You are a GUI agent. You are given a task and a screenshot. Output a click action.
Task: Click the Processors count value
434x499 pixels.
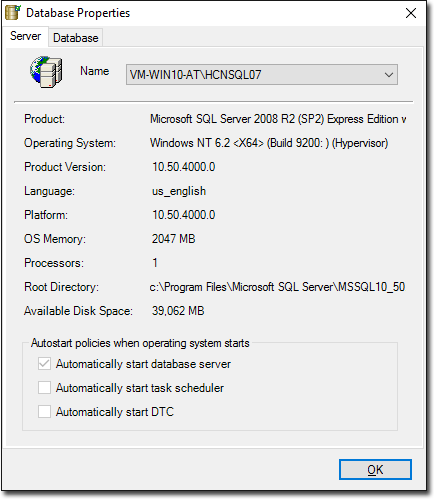[155, 263]
